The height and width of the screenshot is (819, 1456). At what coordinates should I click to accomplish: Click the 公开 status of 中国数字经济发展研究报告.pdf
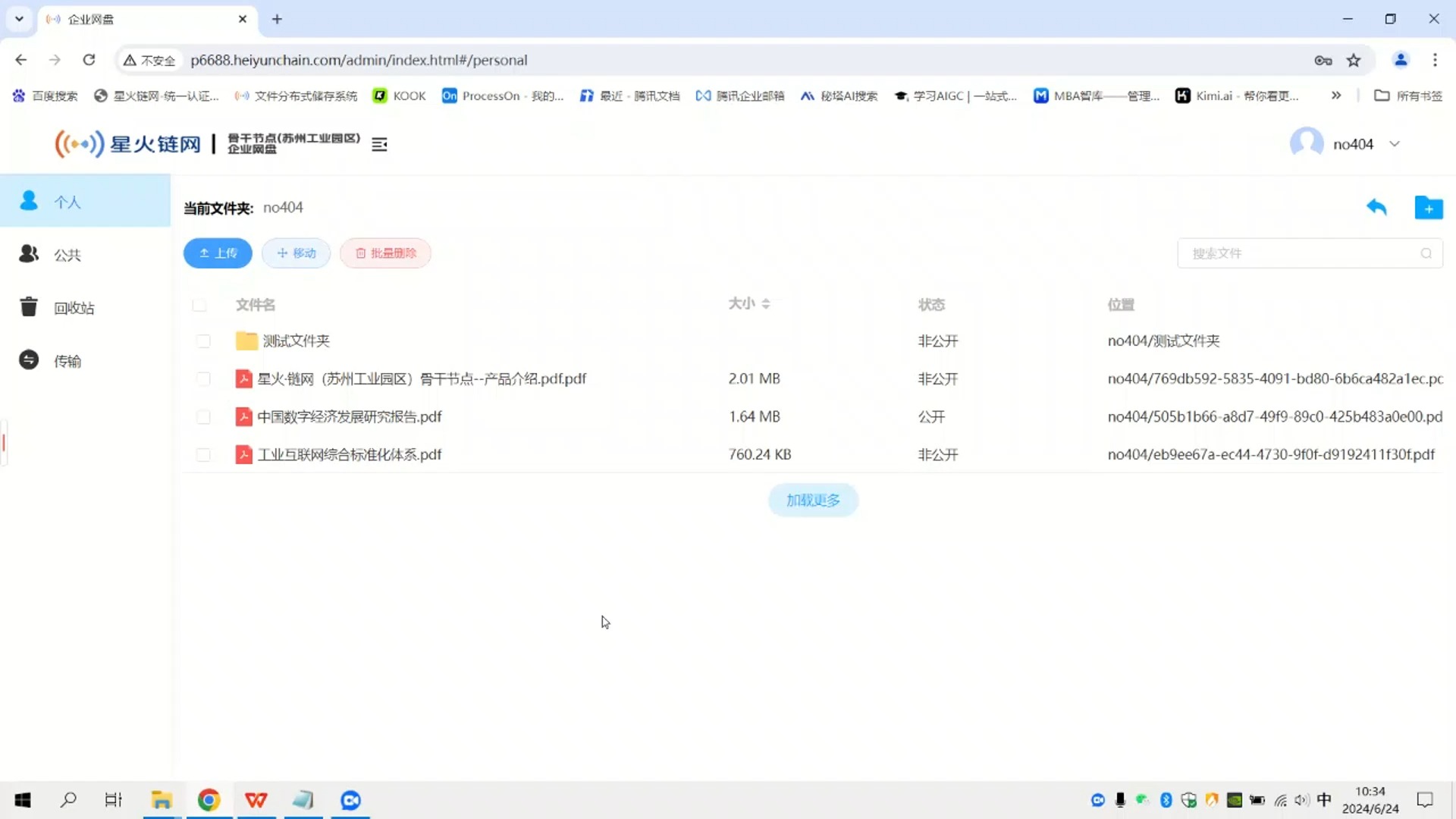point(931,416)
